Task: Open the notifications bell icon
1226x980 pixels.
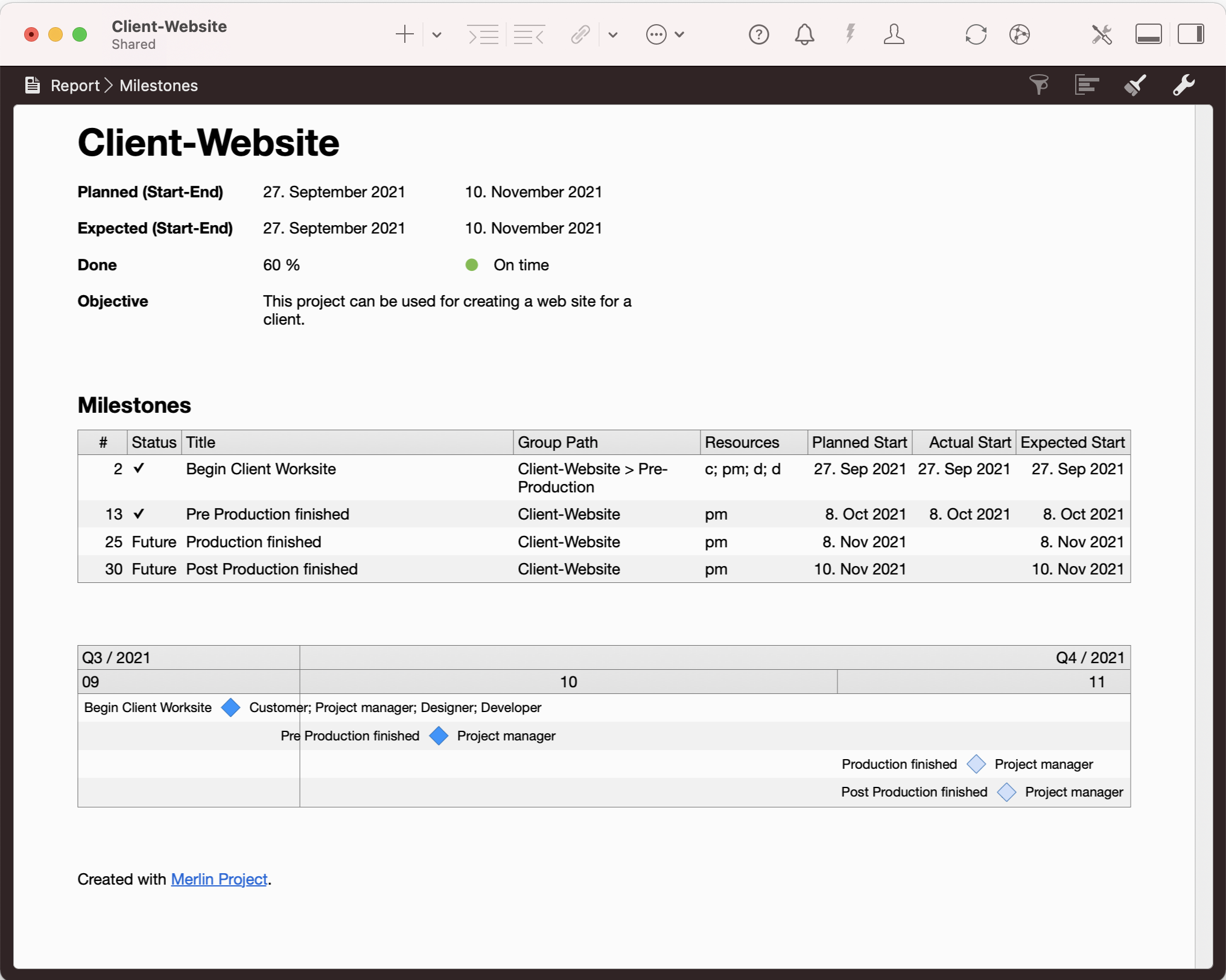Action: 804,34
